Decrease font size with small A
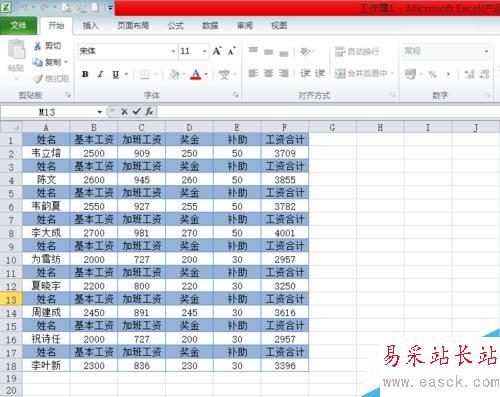This screenshot has height=397, width=500. tap(232, 51)
